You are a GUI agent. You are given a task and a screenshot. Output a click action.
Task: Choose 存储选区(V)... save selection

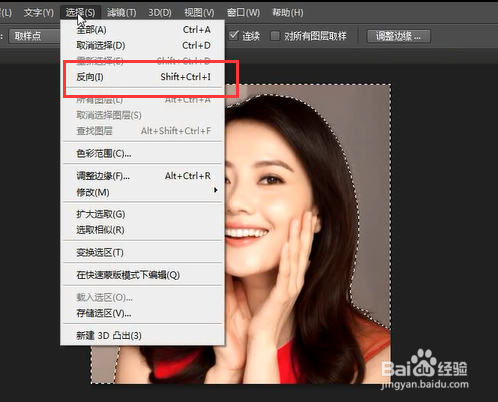(x=143, y=313)
